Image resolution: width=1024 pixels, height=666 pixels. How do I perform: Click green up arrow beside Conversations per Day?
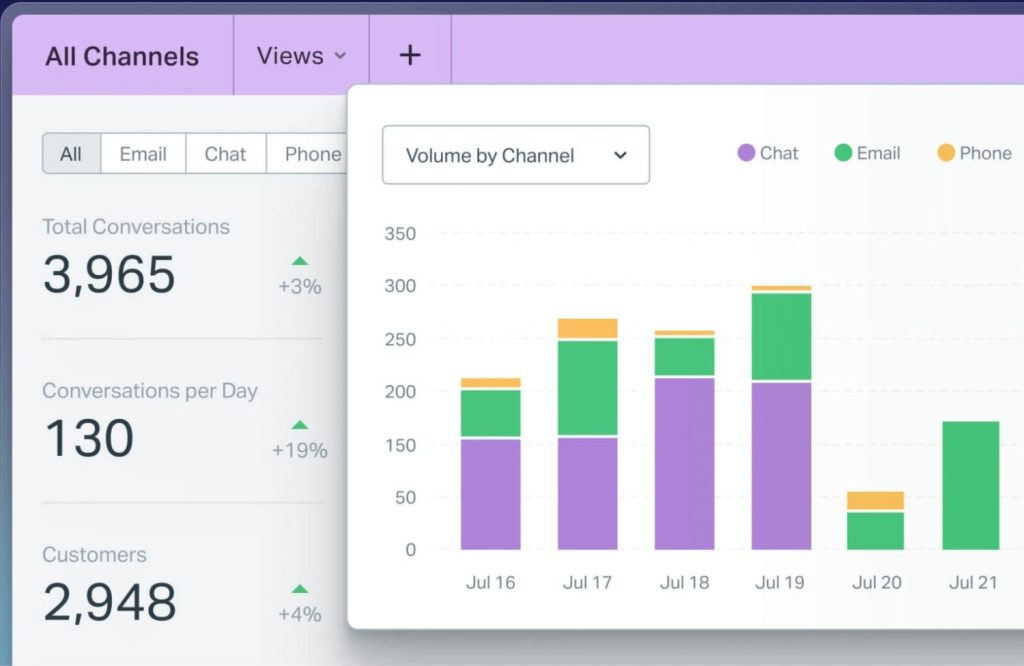300,425
